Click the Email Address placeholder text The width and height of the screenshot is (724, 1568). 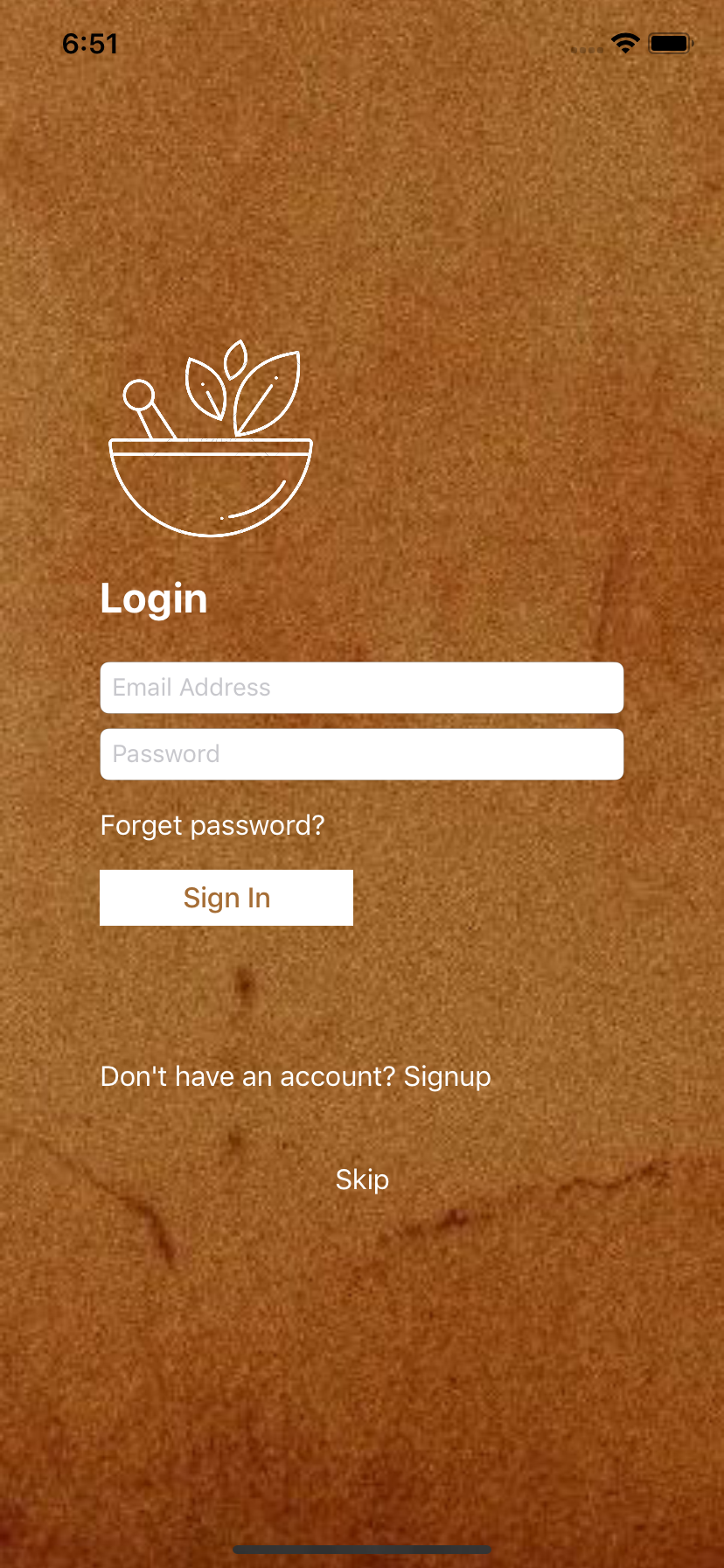[191, 688]
